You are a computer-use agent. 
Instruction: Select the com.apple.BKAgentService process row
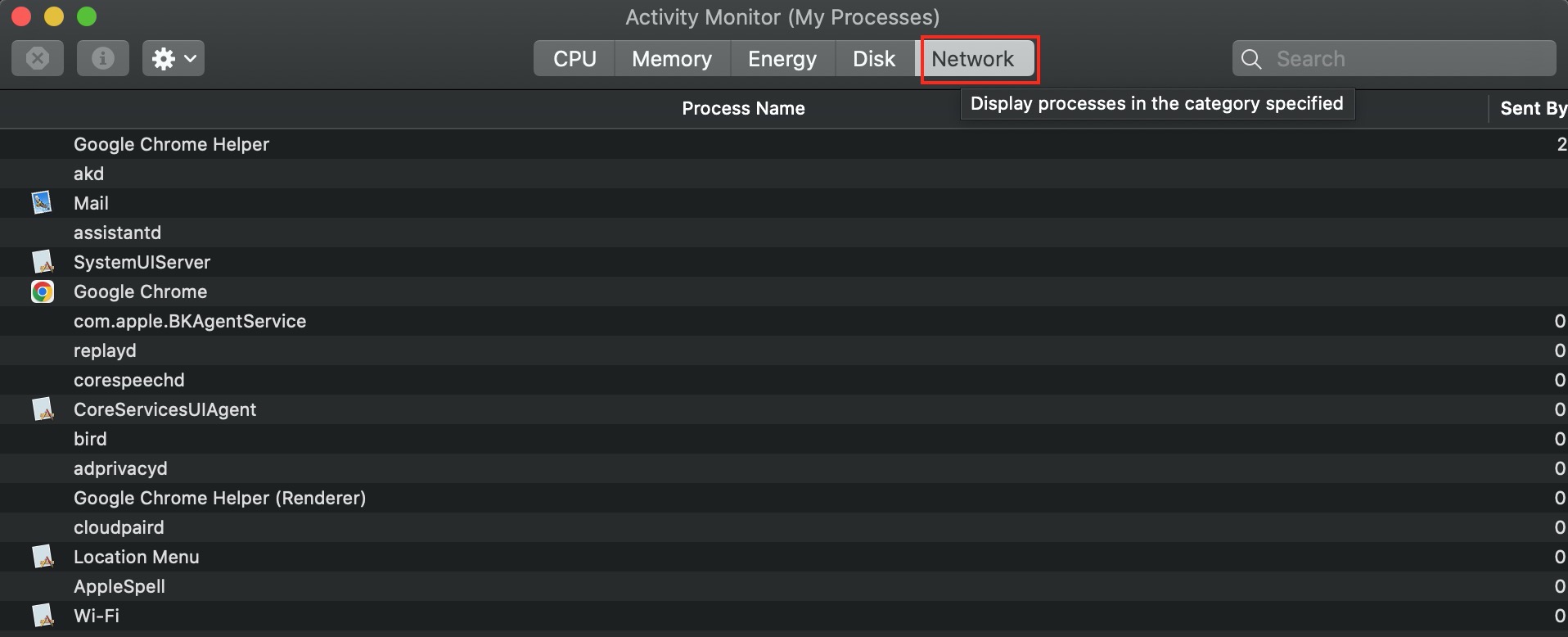click(x=784, y=321)
